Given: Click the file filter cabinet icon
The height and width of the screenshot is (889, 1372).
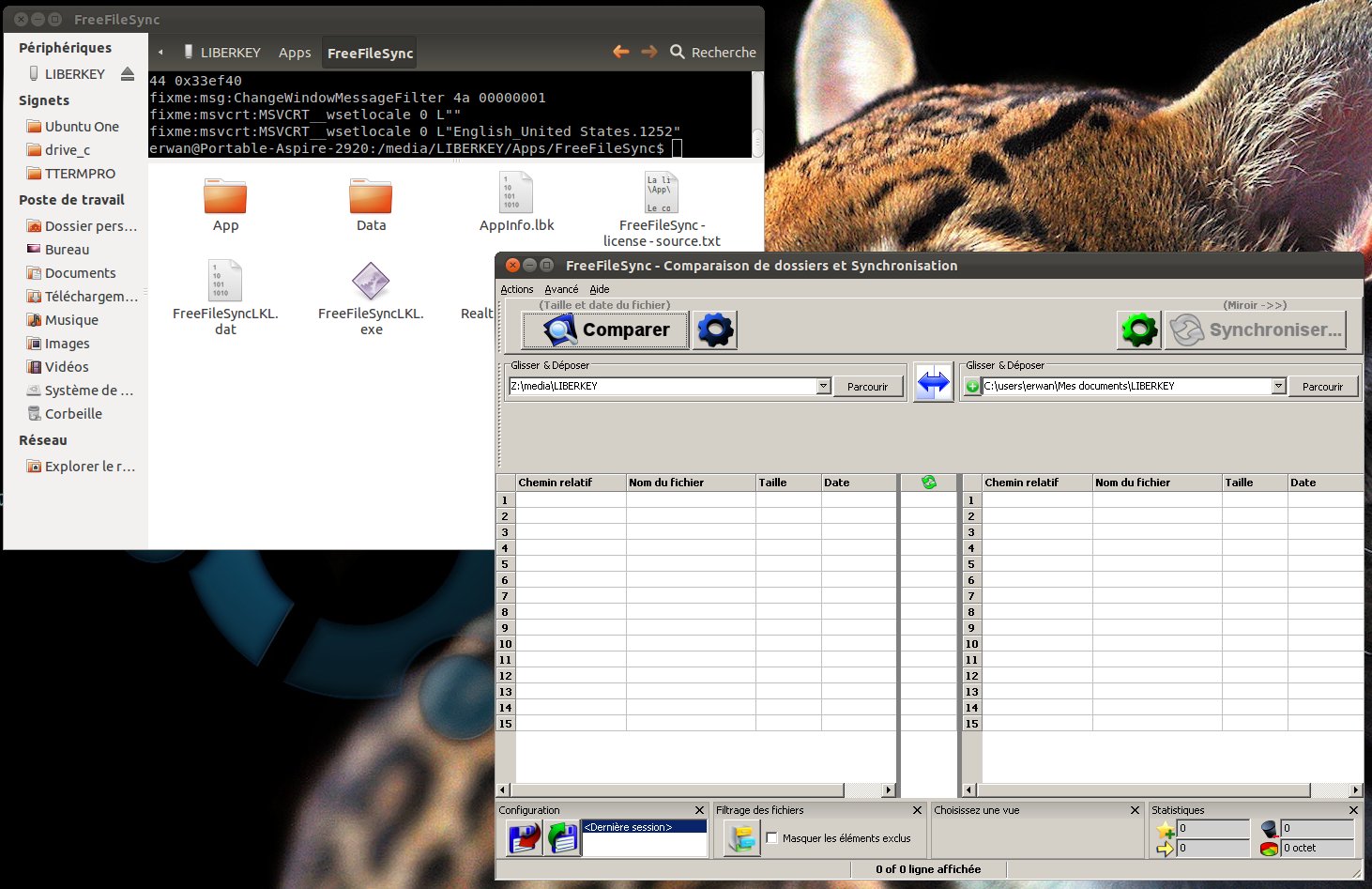Looking at the screenshot, I should 741,838.
